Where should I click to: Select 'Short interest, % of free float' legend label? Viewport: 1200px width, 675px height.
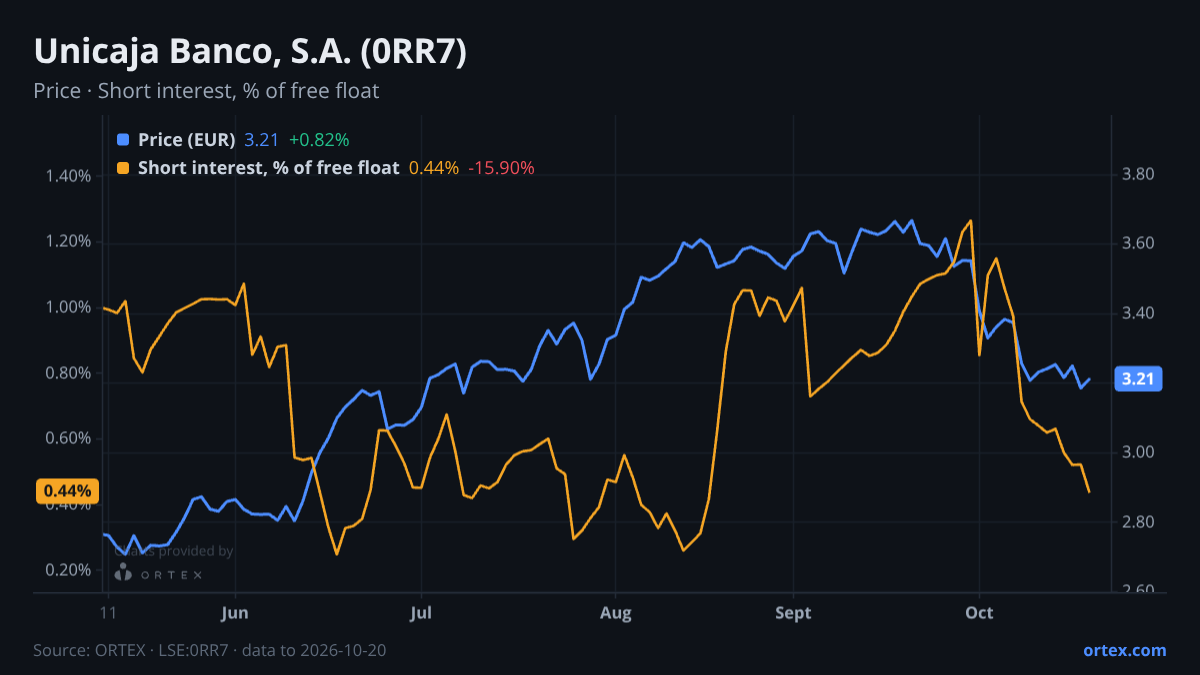[x=269, y=168]
